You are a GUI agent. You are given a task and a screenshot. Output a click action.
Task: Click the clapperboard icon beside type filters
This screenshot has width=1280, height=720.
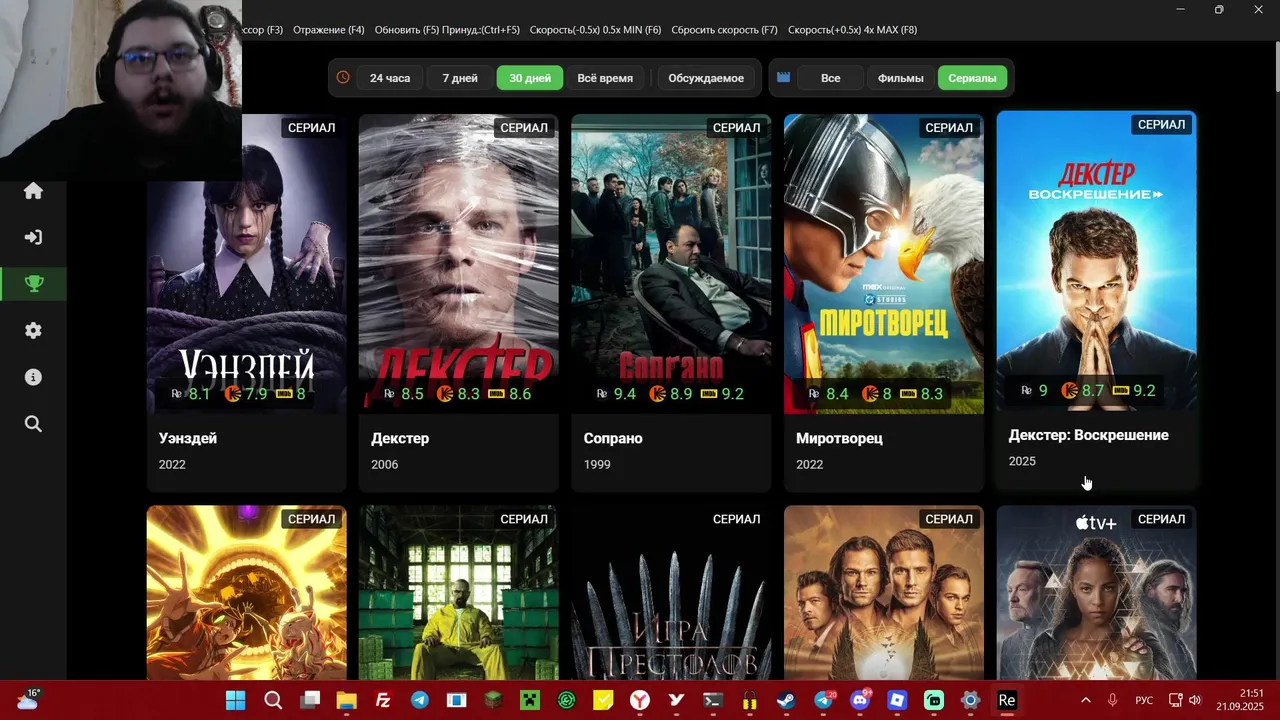click(x=783, y=77)
